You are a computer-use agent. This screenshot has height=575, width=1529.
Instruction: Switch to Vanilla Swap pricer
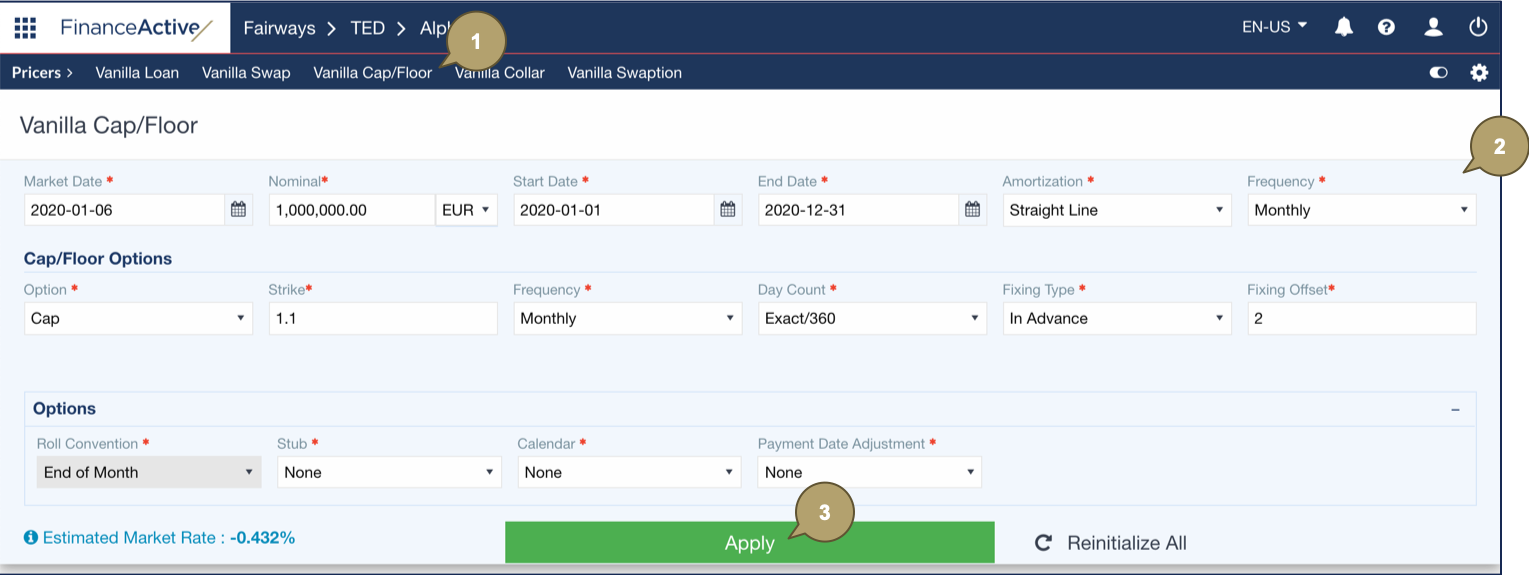[x=246, y=72]
